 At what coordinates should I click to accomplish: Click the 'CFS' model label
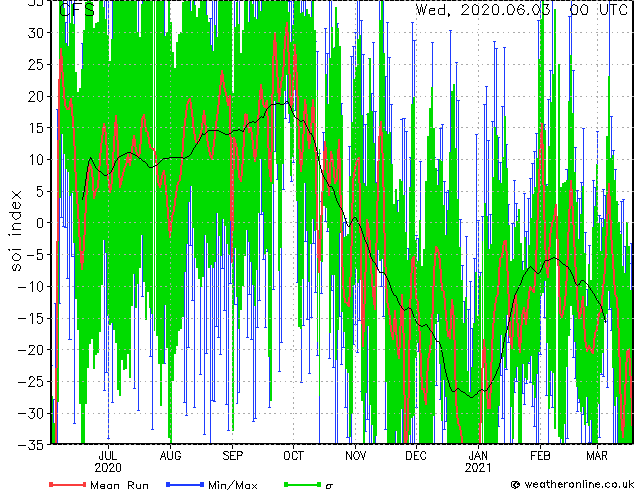[77, 10]
